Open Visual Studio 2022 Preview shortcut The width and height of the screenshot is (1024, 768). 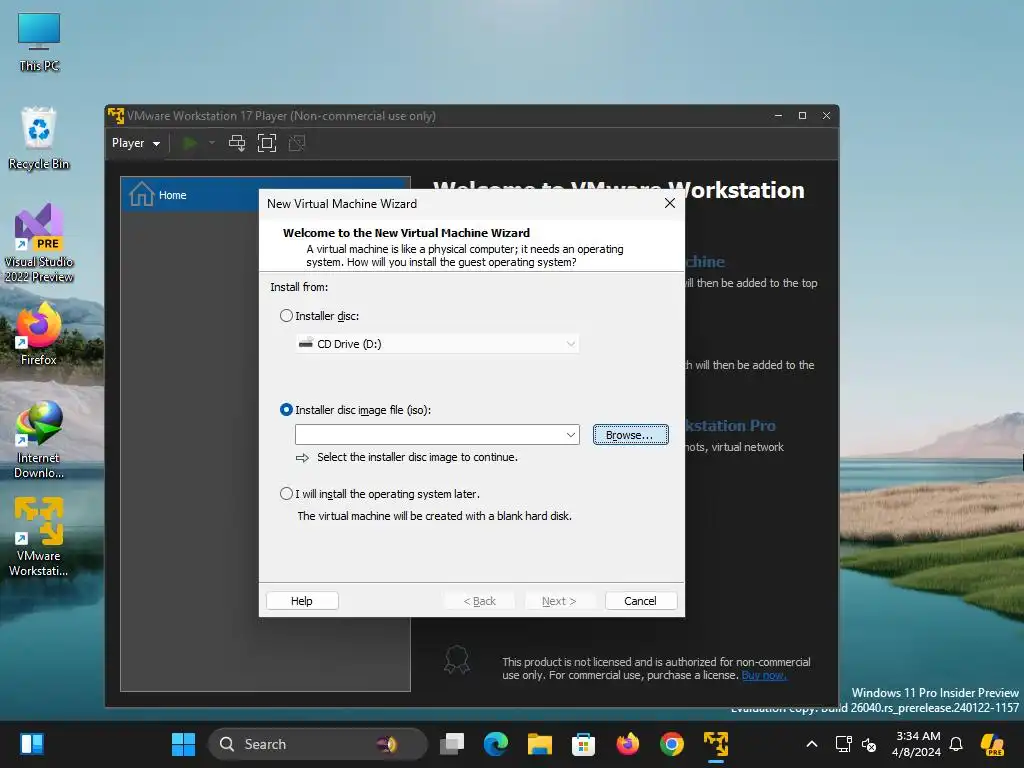(x=39, y=243)
